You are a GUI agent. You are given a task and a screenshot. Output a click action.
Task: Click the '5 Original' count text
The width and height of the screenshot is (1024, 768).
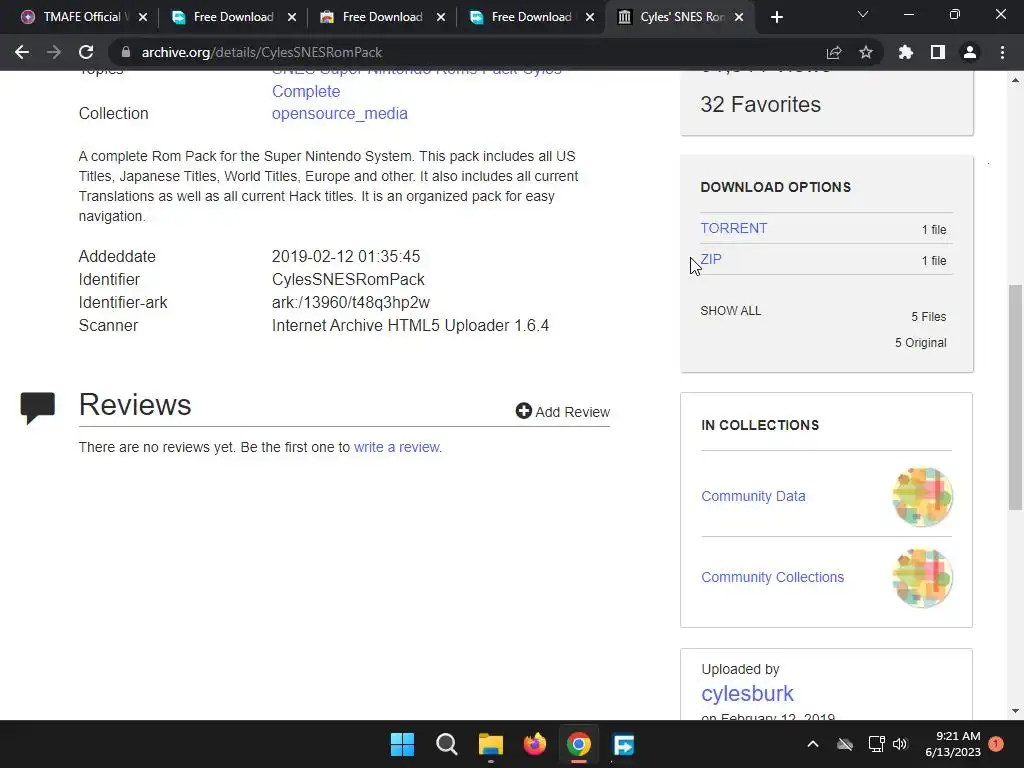(x=920, y=343)
